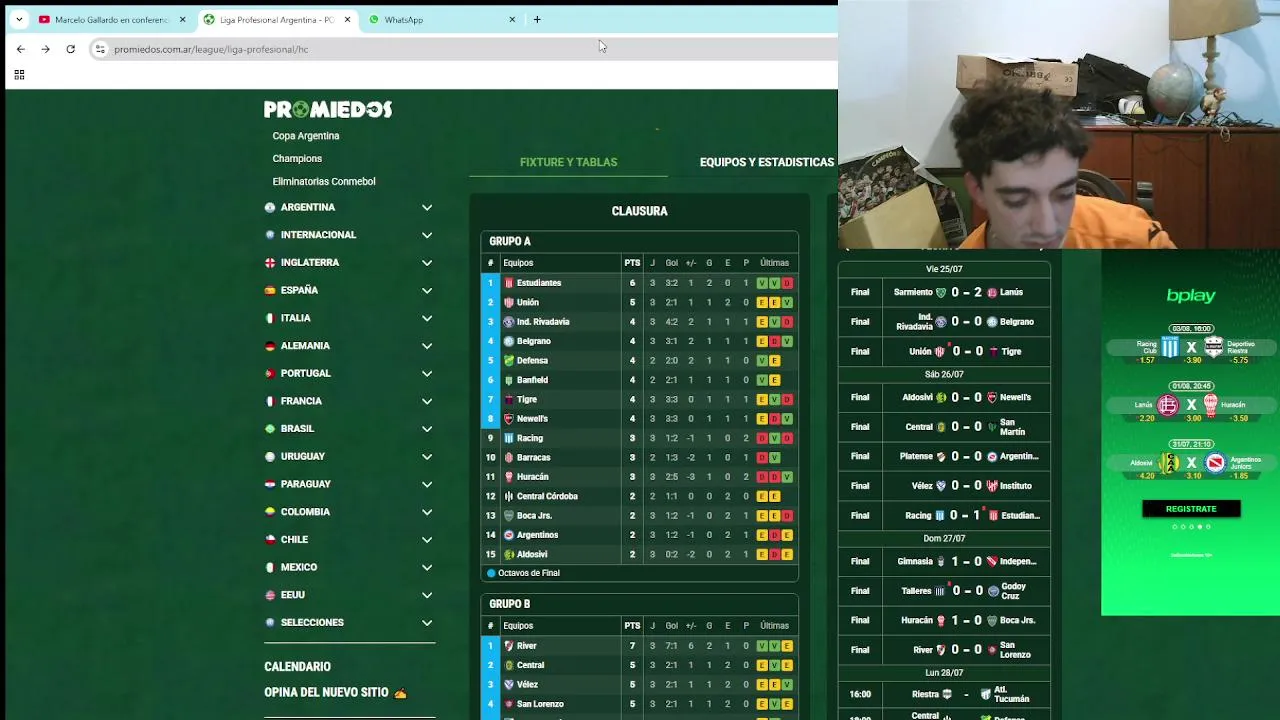Click the Racing crest in Grupo A table
Image resolution: width=1280 pixels, height=720 pixels.
click(508, 438)
